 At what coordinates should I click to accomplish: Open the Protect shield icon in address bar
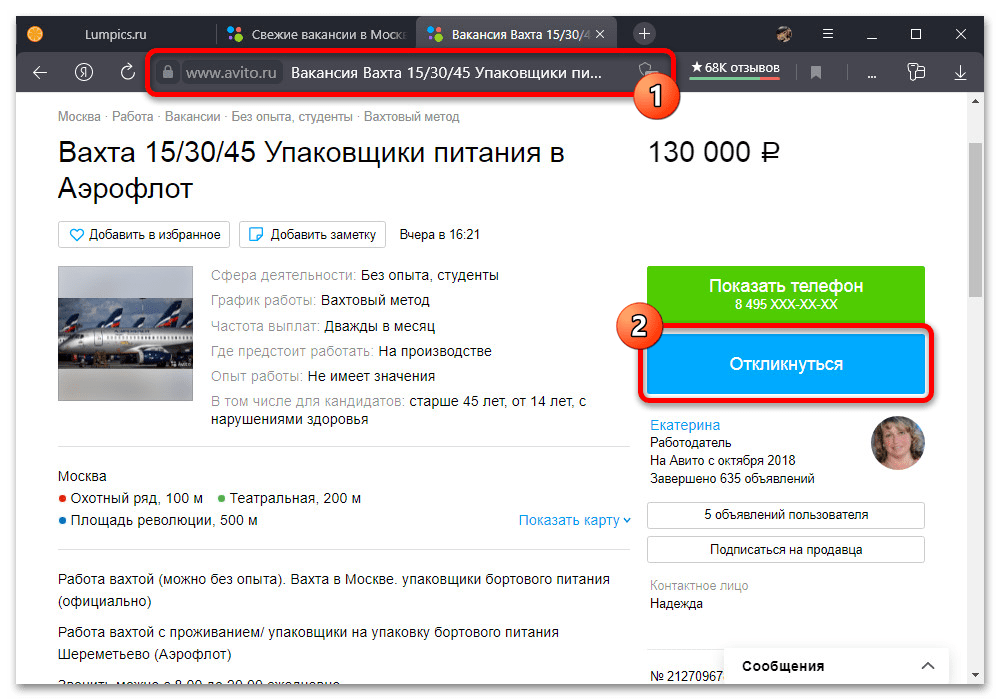click(646, 70)
